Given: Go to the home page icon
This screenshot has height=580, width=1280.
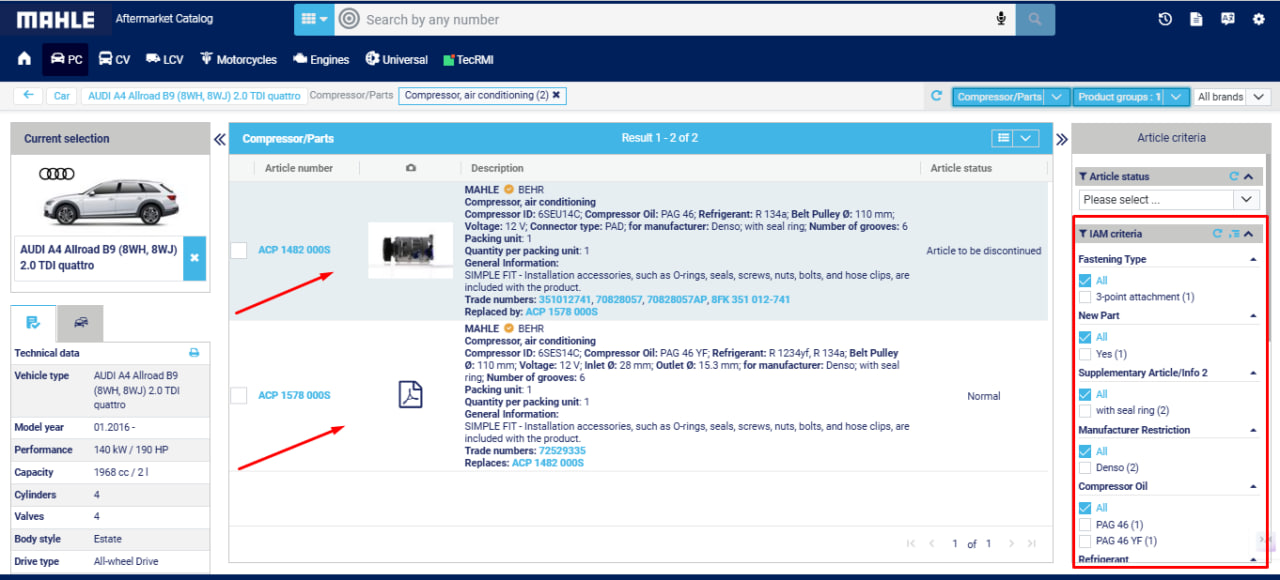Looking at the screenshot, I should point(24,60).
